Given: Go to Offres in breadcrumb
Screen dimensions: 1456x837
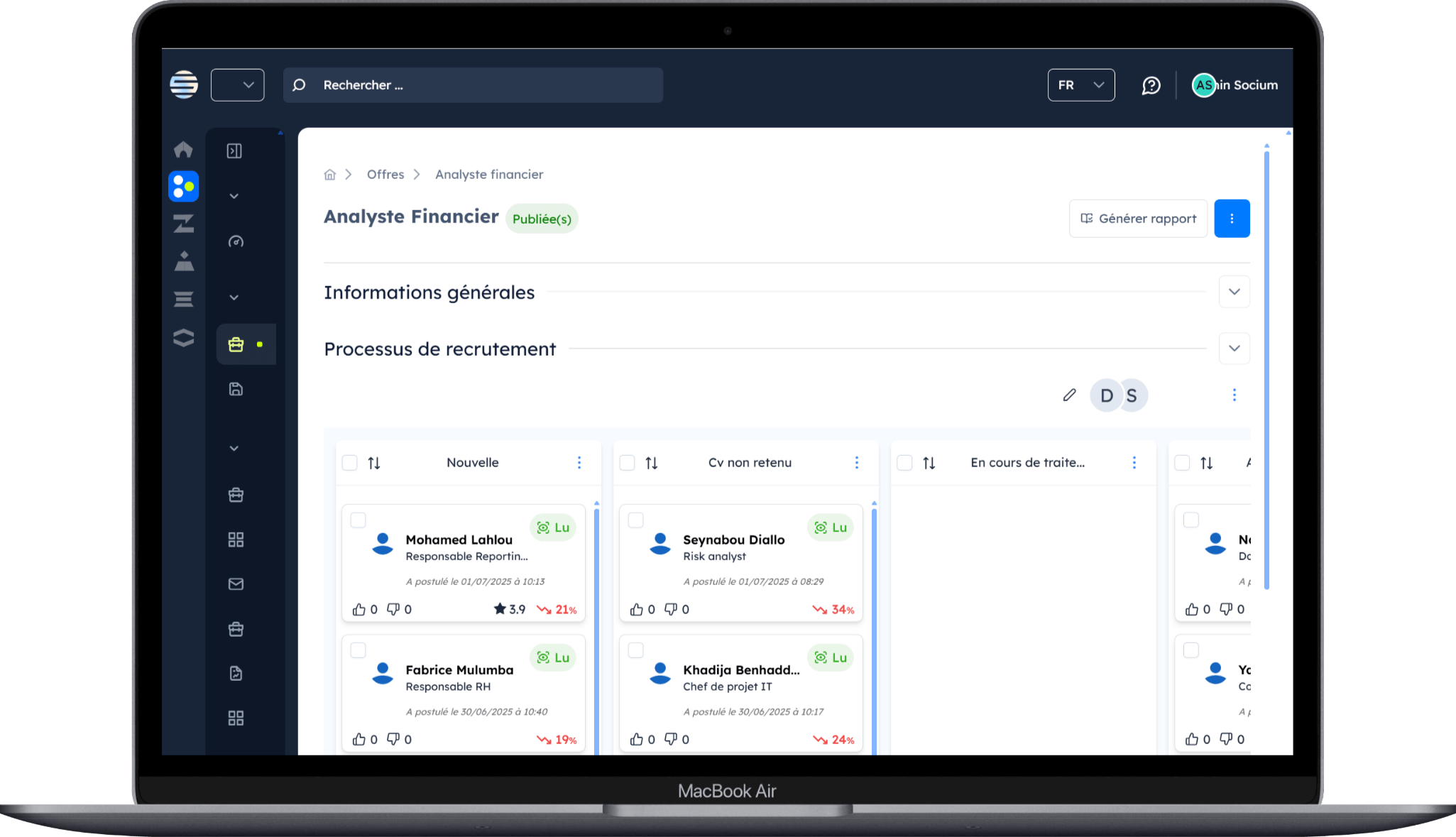Looking at the screenshot, I should [x=385, y=175].
